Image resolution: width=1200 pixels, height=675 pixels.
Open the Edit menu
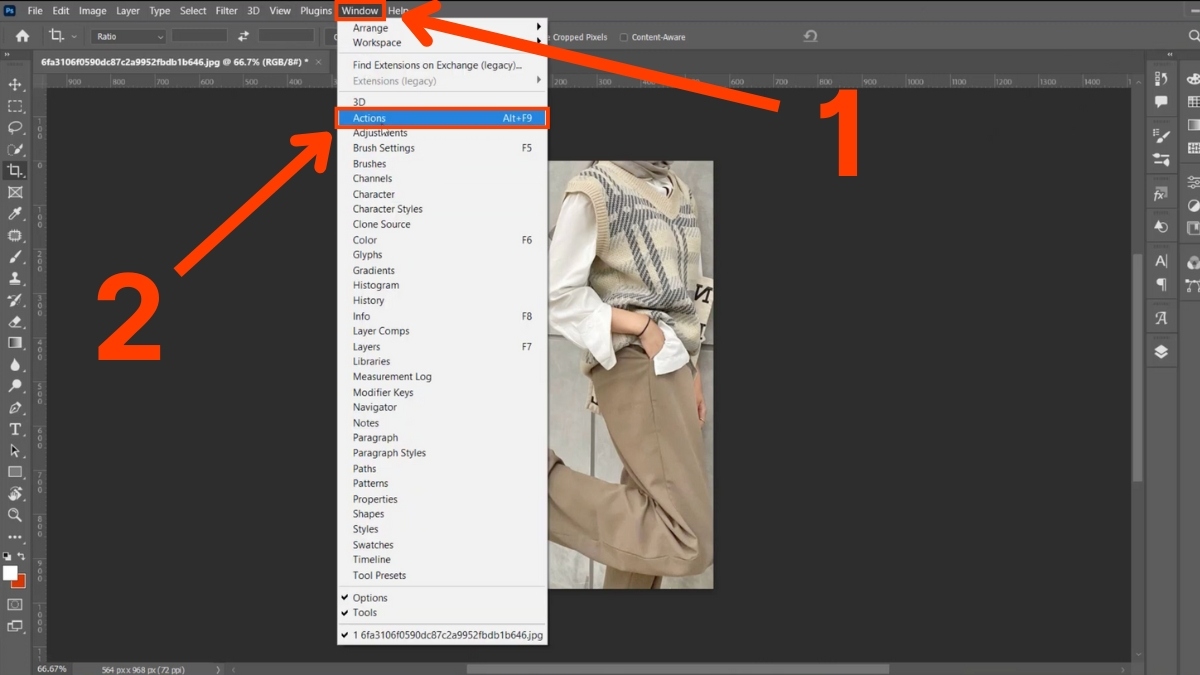point(61,11)
